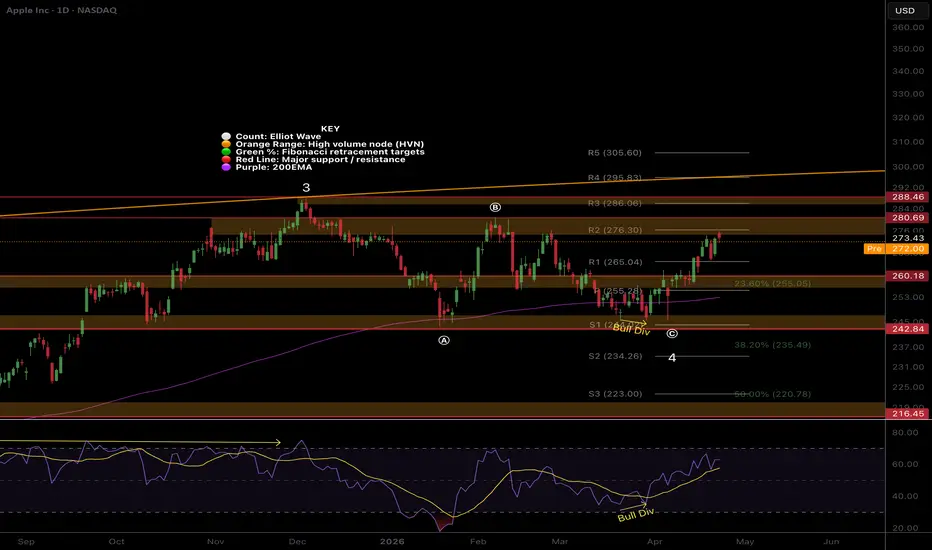Select the 273.43 last price label
The width and height of the screenshot is (932, 550).
(908, 238)
